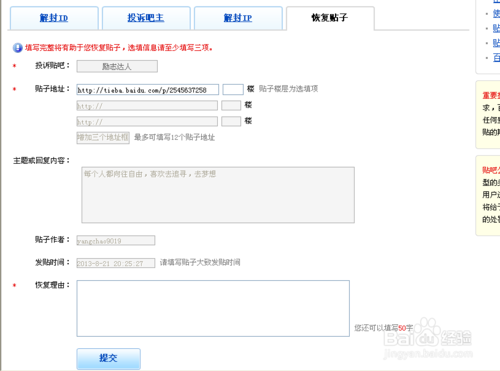500x371 pixels.
Task: Click the text 最多可填写12个贴子地址
Action: click(174, 137)
